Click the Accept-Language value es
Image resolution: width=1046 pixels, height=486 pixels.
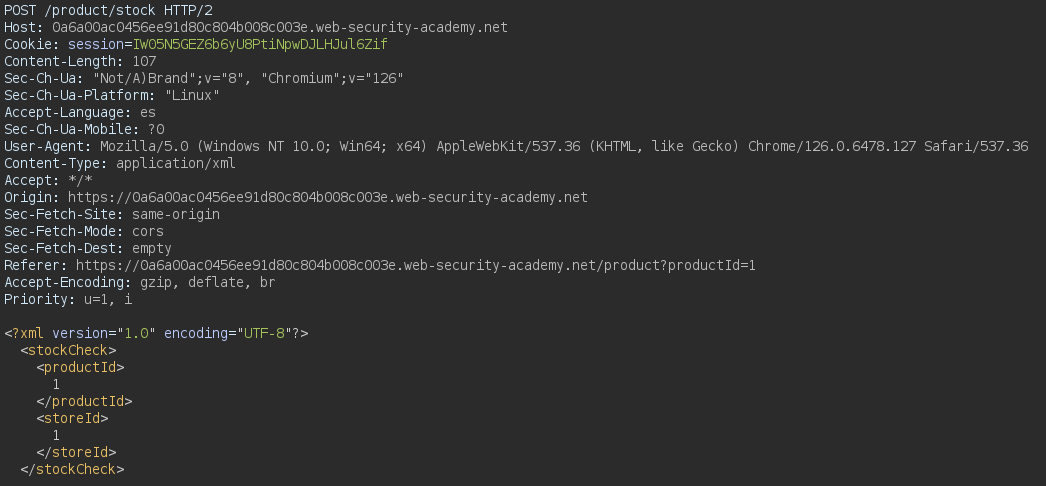click(147, 112)
